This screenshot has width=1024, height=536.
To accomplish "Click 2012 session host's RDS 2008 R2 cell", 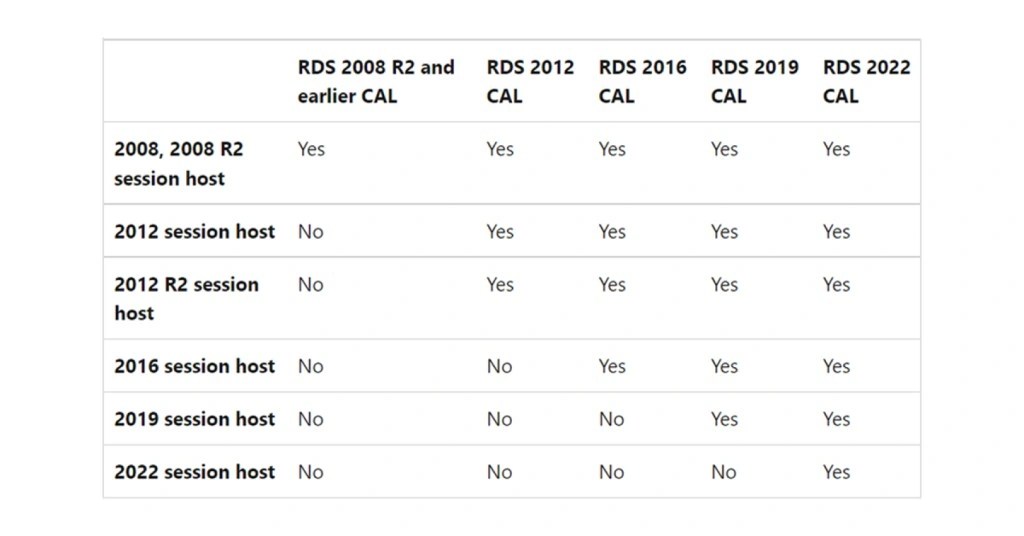I will click(311, 231).
